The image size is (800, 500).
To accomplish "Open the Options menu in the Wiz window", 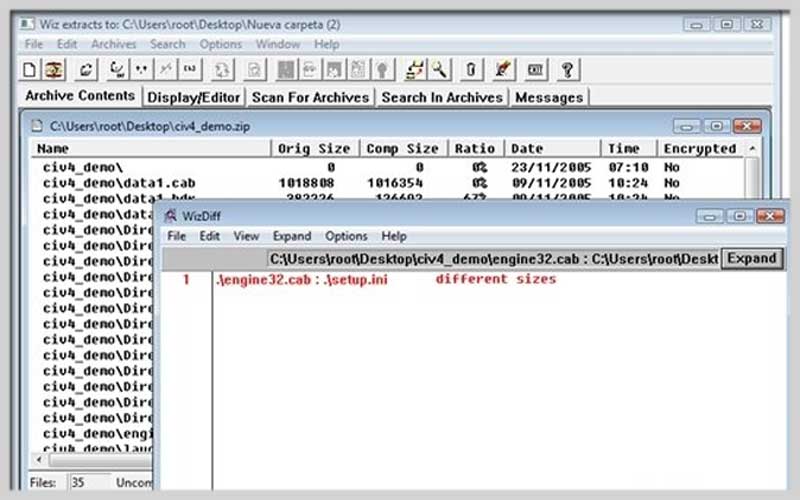I will pyautogui.click(x=220, y=44).
